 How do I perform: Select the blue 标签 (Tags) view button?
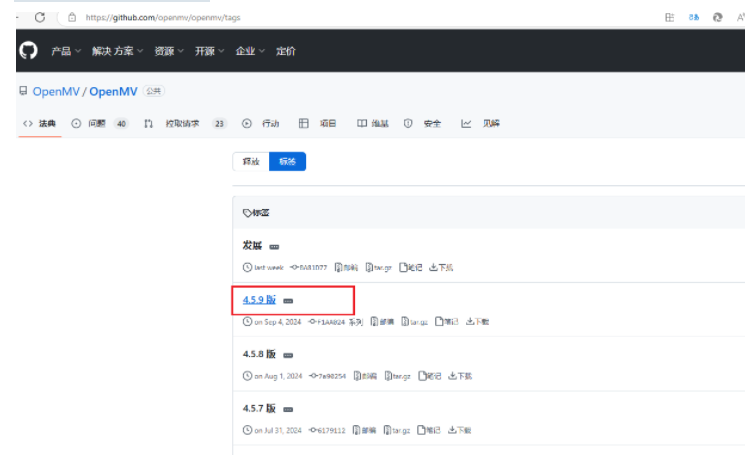287,162
